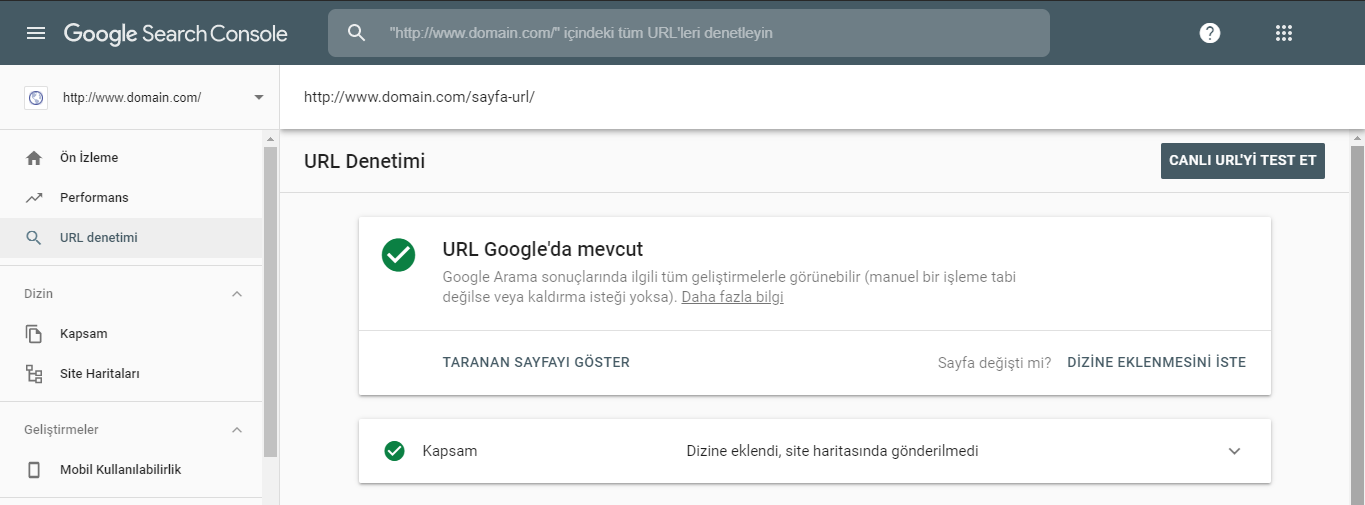Click the URL Google'da mevcut heading

click(x=543, y=249)
